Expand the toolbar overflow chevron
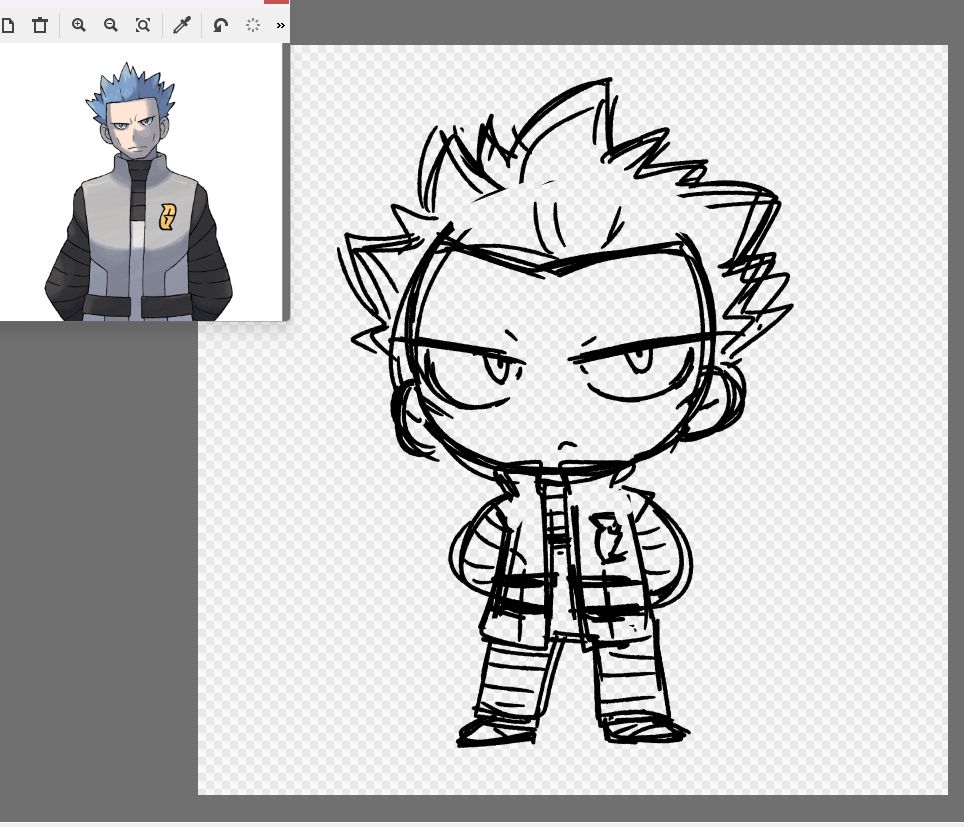The height and width of the screenshot is (827, 964). coord(280,25)
